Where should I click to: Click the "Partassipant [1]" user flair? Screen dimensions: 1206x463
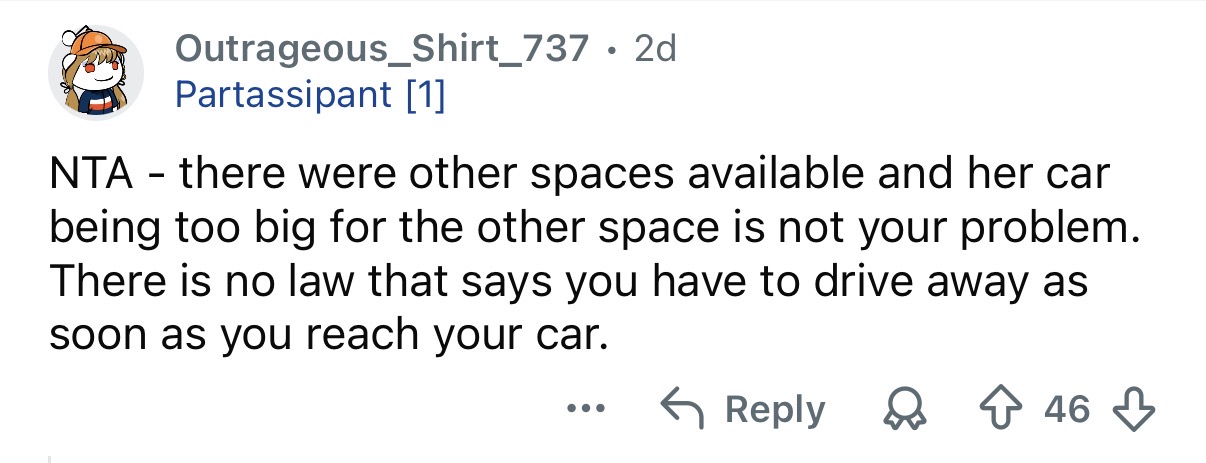(310, 95)
